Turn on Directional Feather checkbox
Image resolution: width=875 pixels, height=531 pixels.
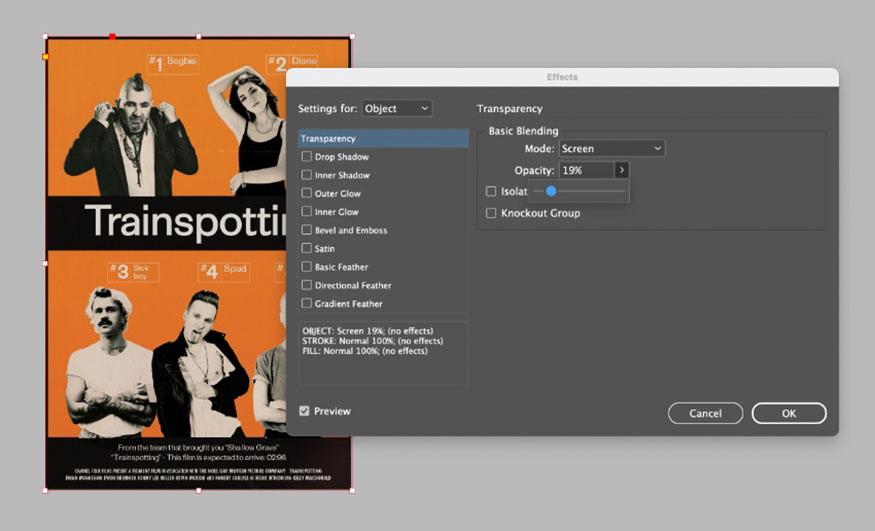coord(306,285)
